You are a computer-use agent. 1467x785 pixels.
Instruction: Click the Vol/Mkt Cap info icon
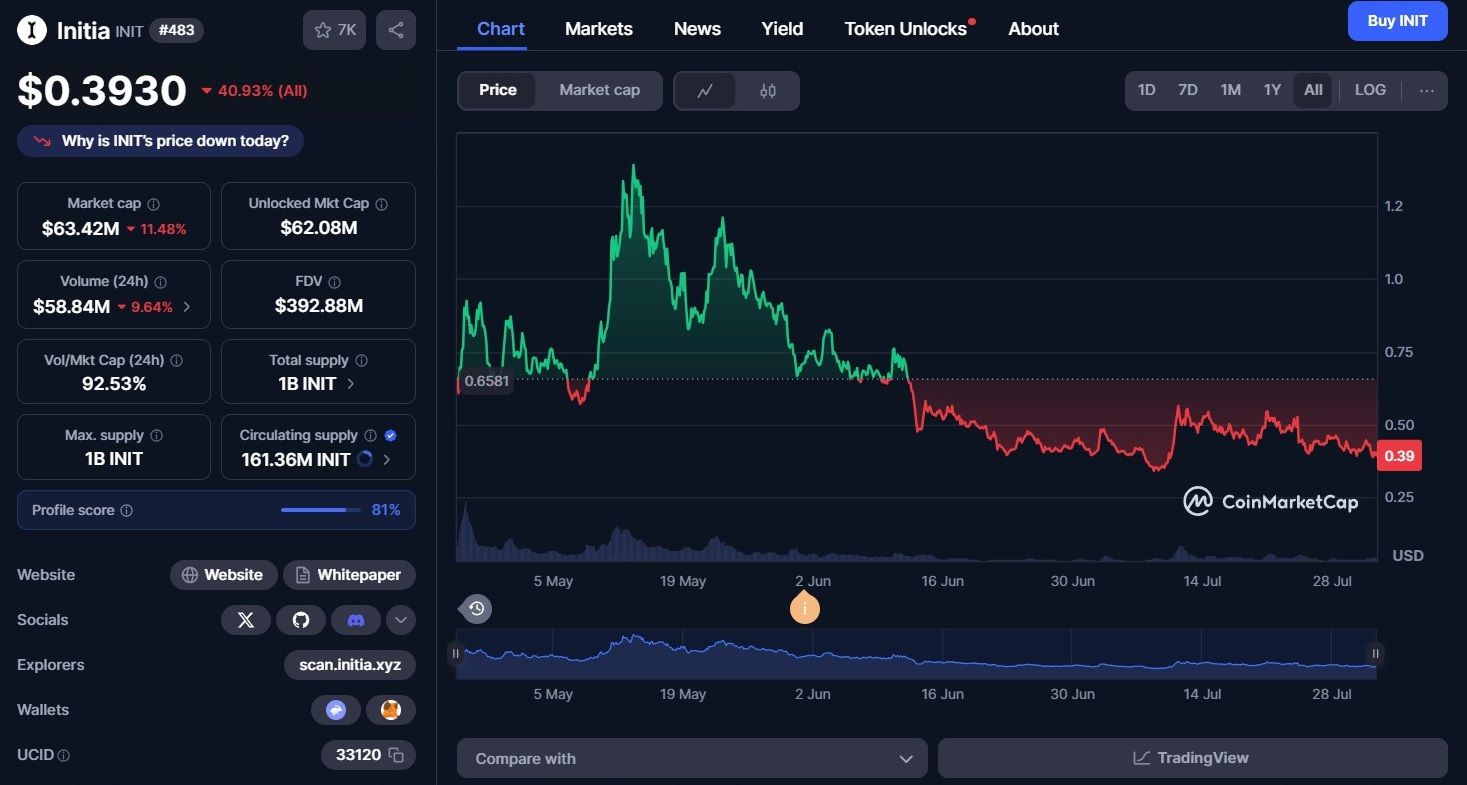coord(176,360)
